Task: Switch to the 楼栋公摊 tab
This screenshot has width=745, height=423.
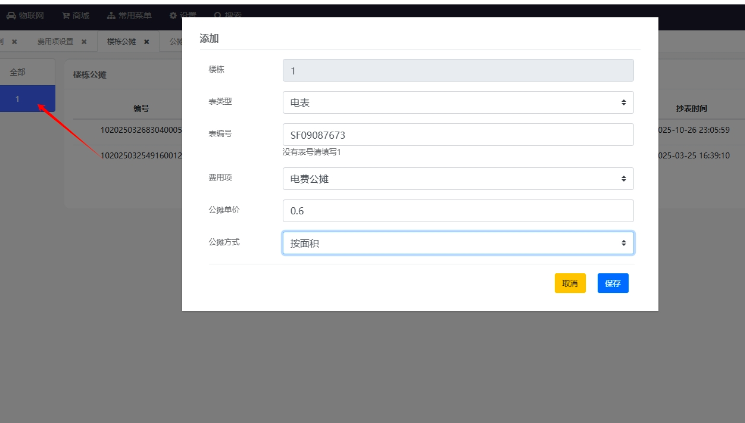Action: [122, 42]
